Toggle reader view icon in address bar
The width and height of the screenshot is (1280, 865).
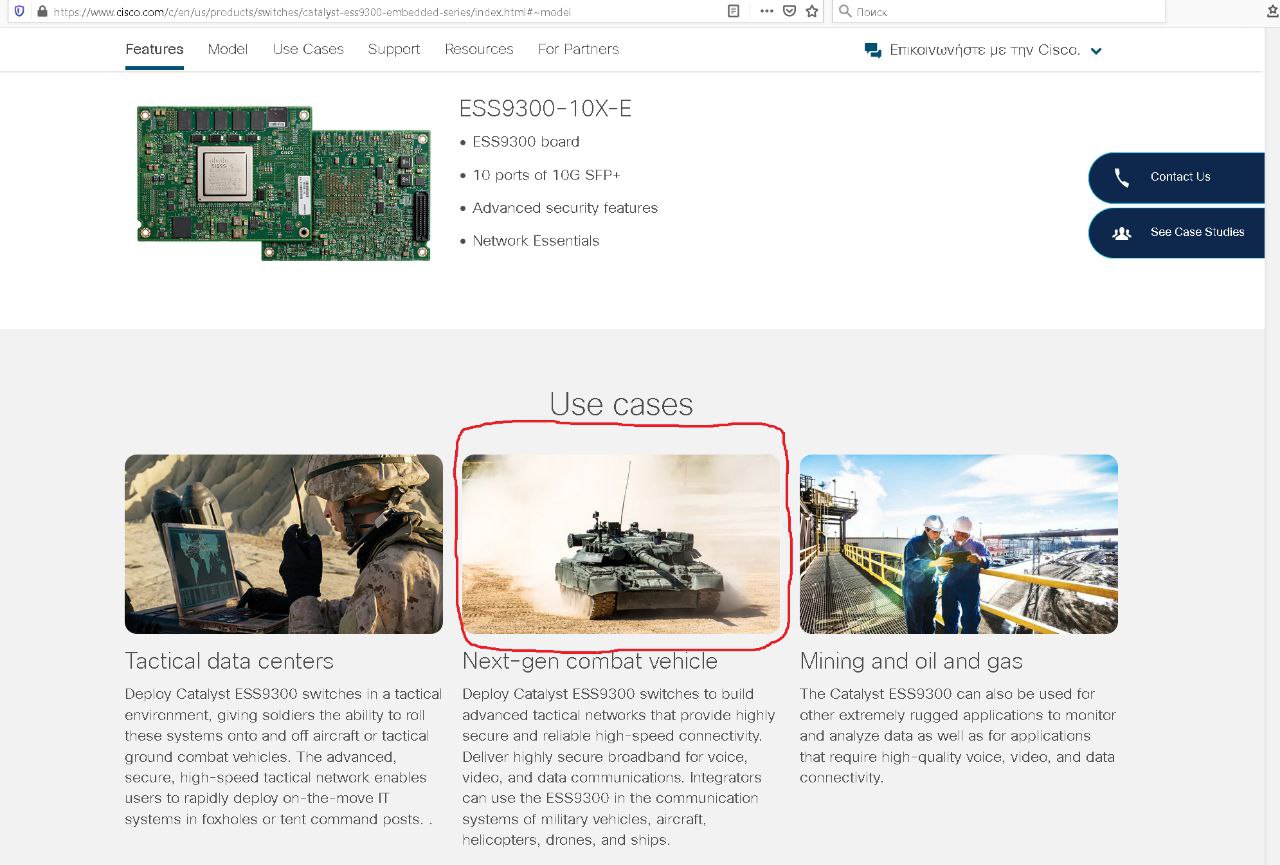click(x=733, y=11)
